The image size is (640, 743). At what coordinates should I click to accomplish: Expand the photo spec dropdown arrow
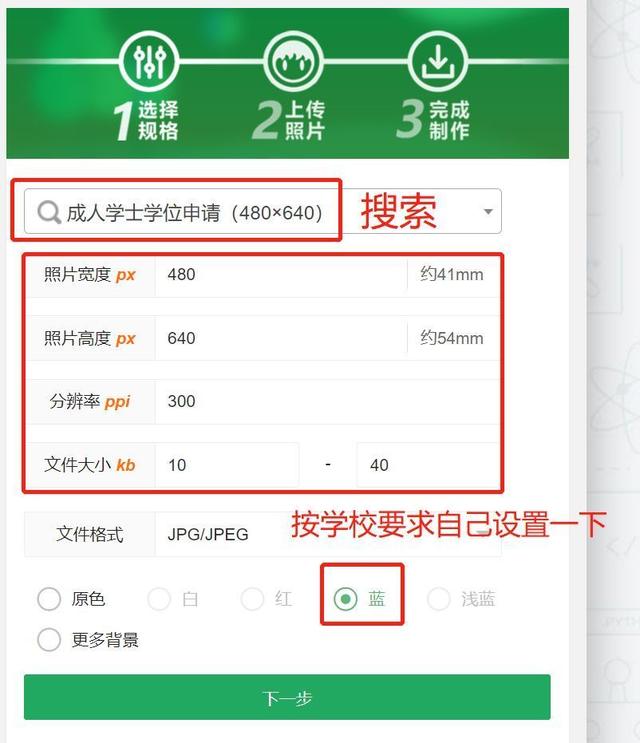(x=488, y=211)
